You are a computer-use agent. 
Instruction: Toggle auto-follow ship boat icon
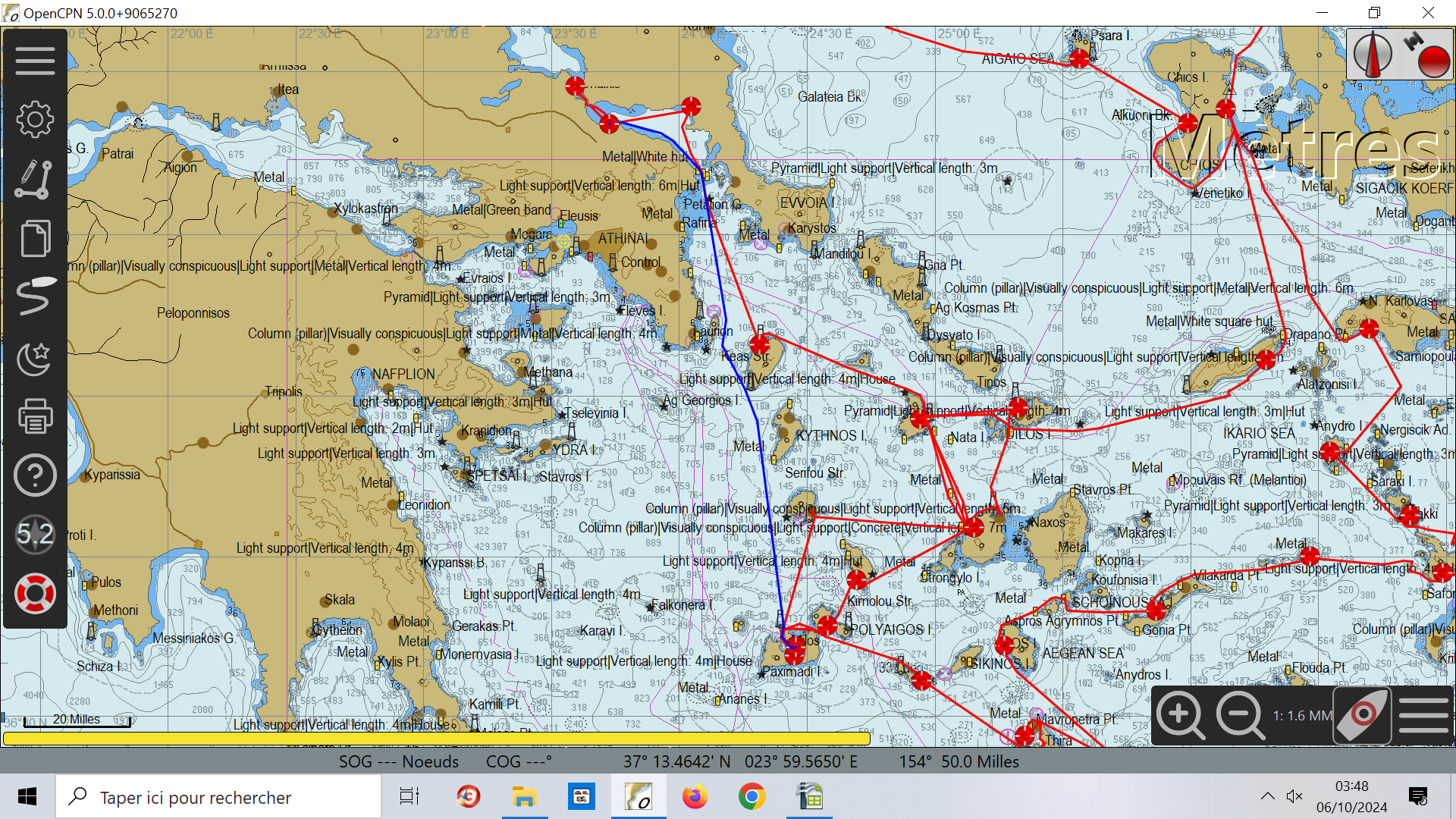[x=1363, y=715]
